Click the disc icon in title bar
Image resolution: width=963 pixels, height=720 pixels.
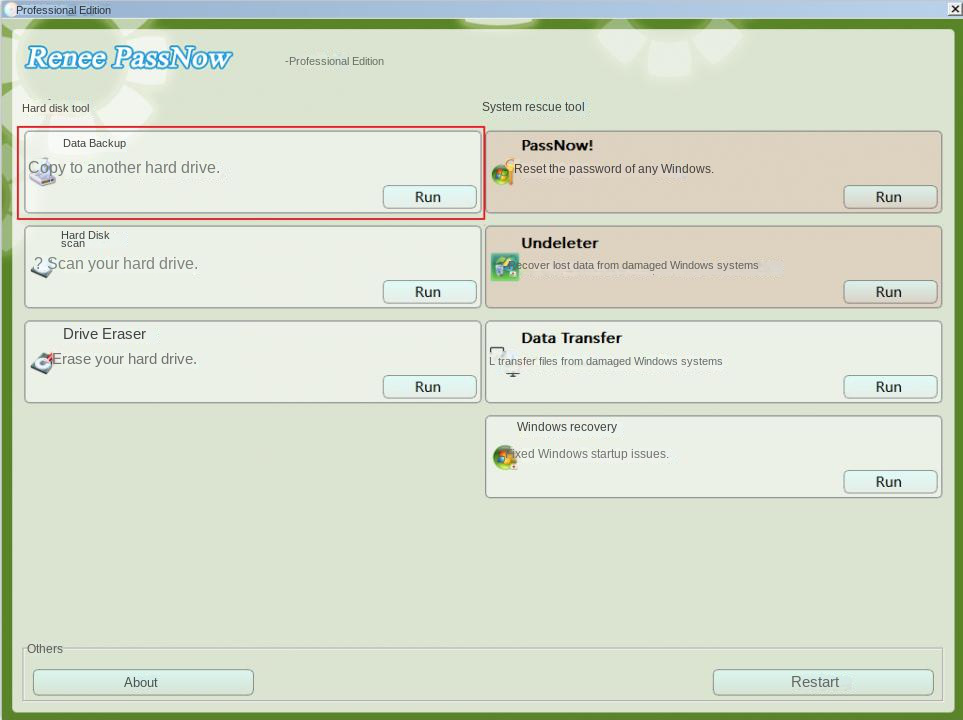(9, 9)
